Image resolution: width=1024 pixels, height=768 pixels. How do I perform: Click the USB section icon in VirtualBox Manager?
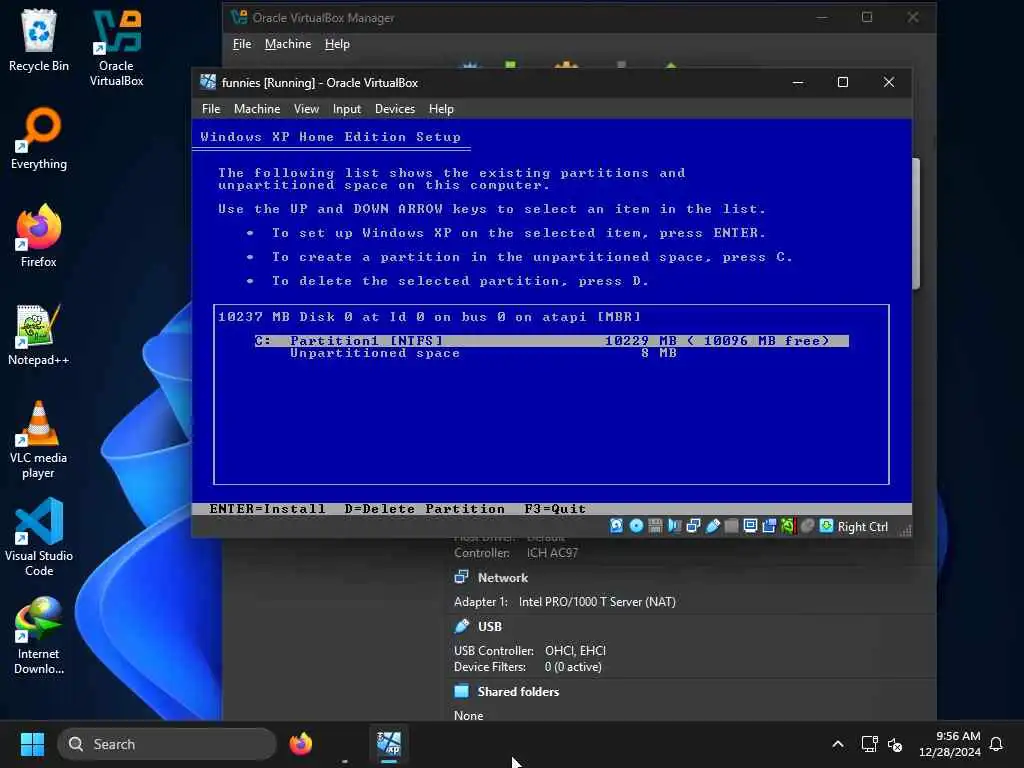point(461,626)
